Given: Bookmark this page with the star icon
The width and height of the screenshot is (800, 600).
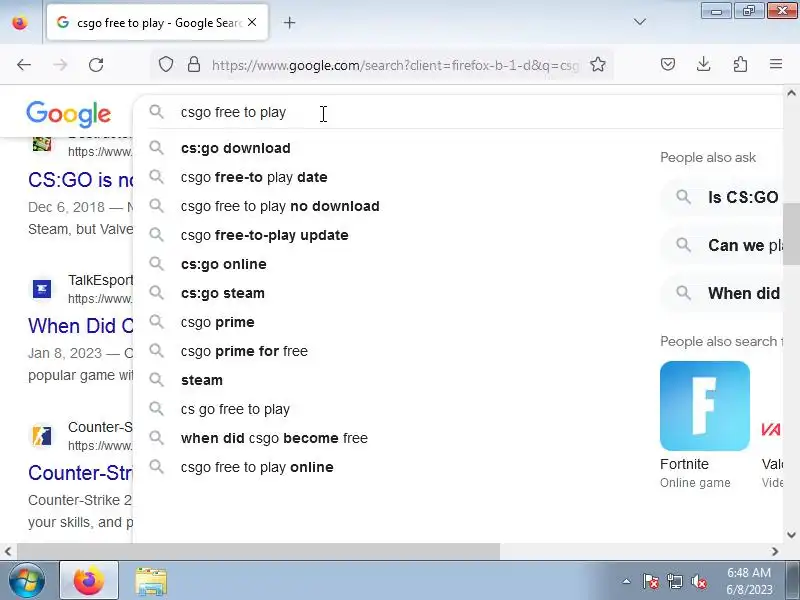Looking at the screenshot, I should (x=597, y=64).
